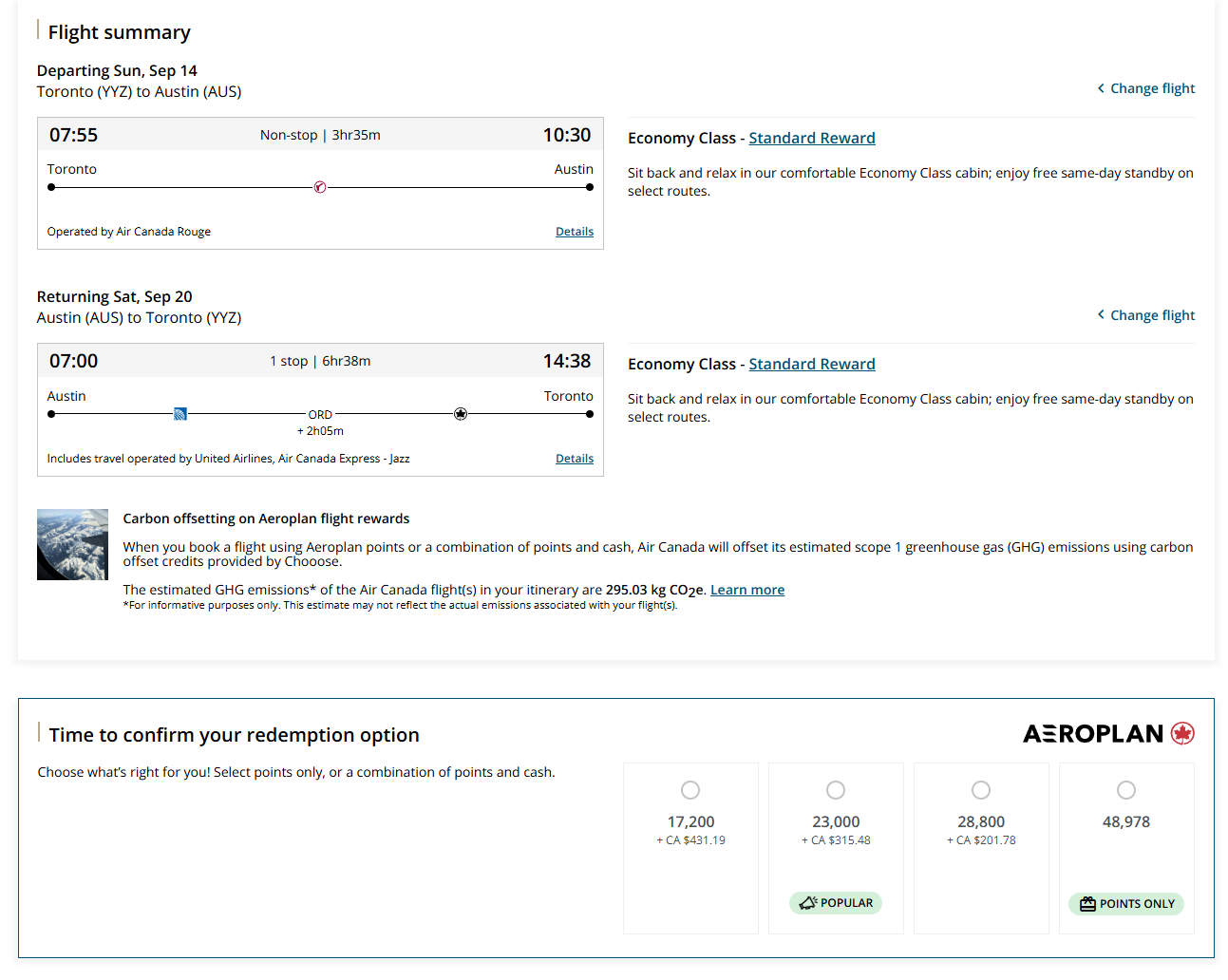Click the '+ CA $201.78' cash amount
Screen dimensions: 1228x980
coord(981,840)
